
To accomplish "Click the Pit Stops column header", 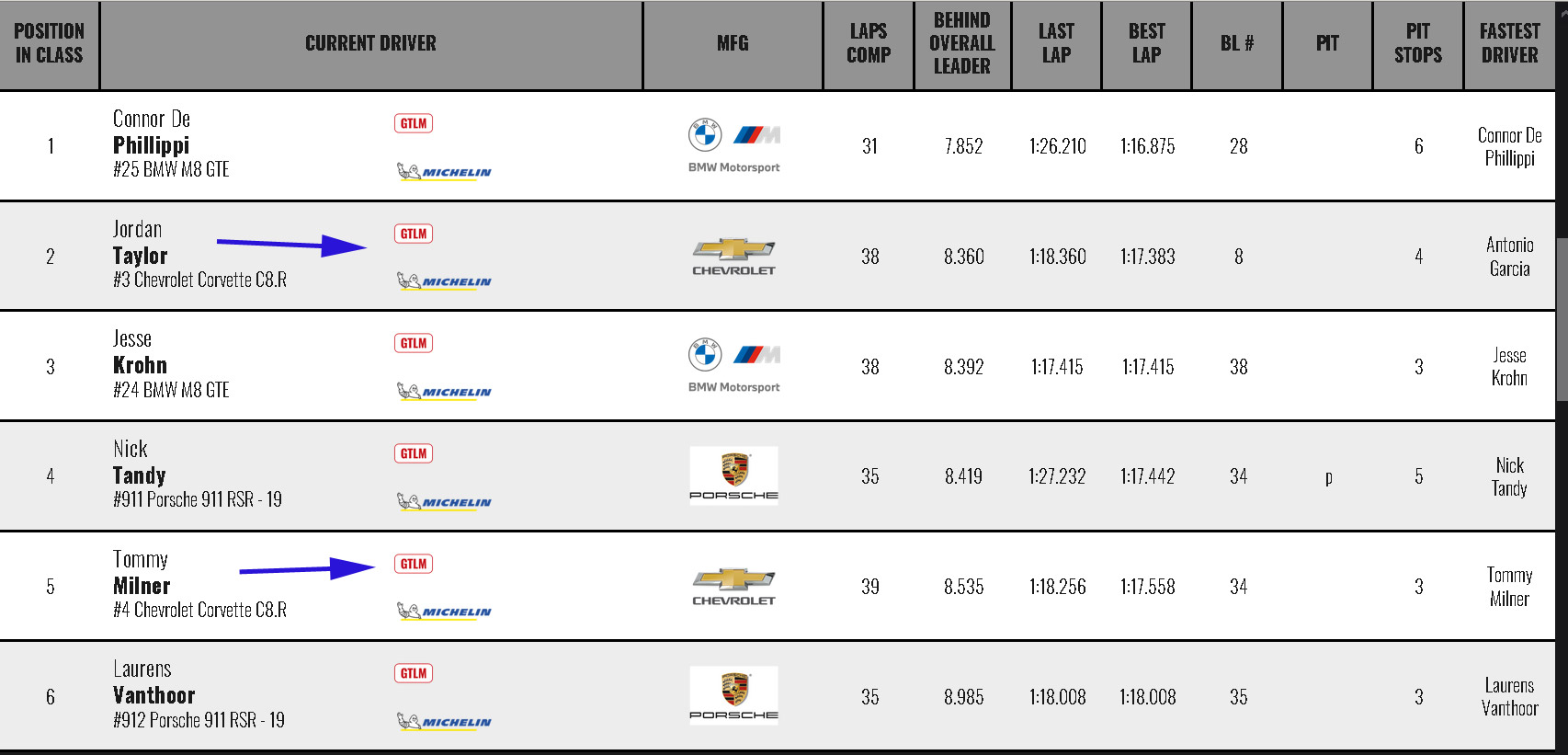I will [1417, 44].
